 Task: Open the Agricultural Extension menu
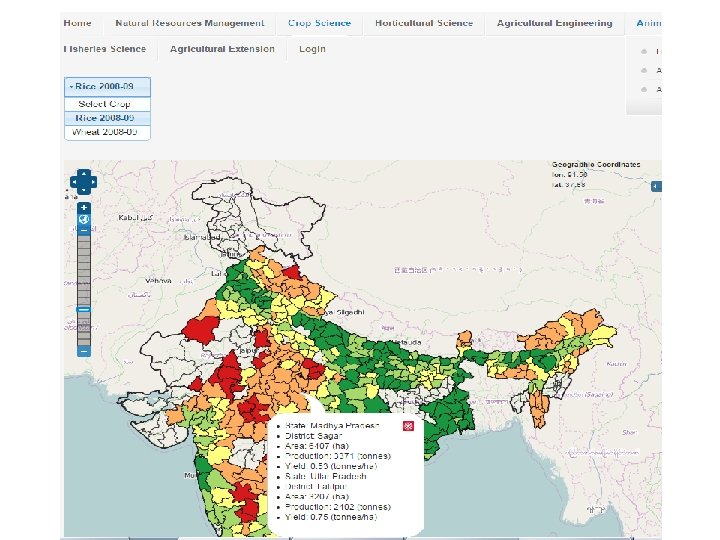pyautogui.click(x=222, y=49)
